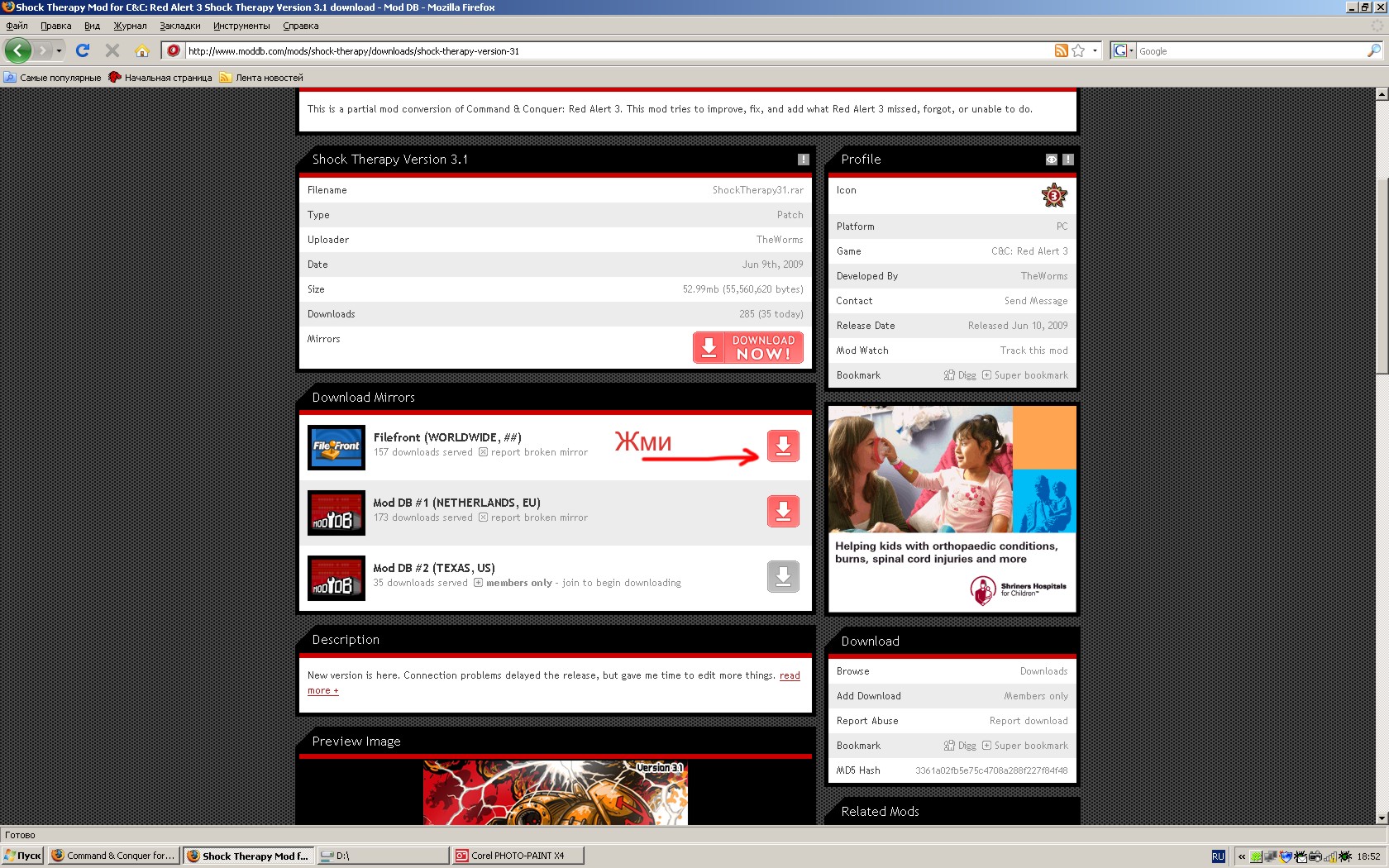Click TheWorms in the Developed By row
Image resolution: width=1389 pixels, height=868 pixels.
click(1044, 276)
